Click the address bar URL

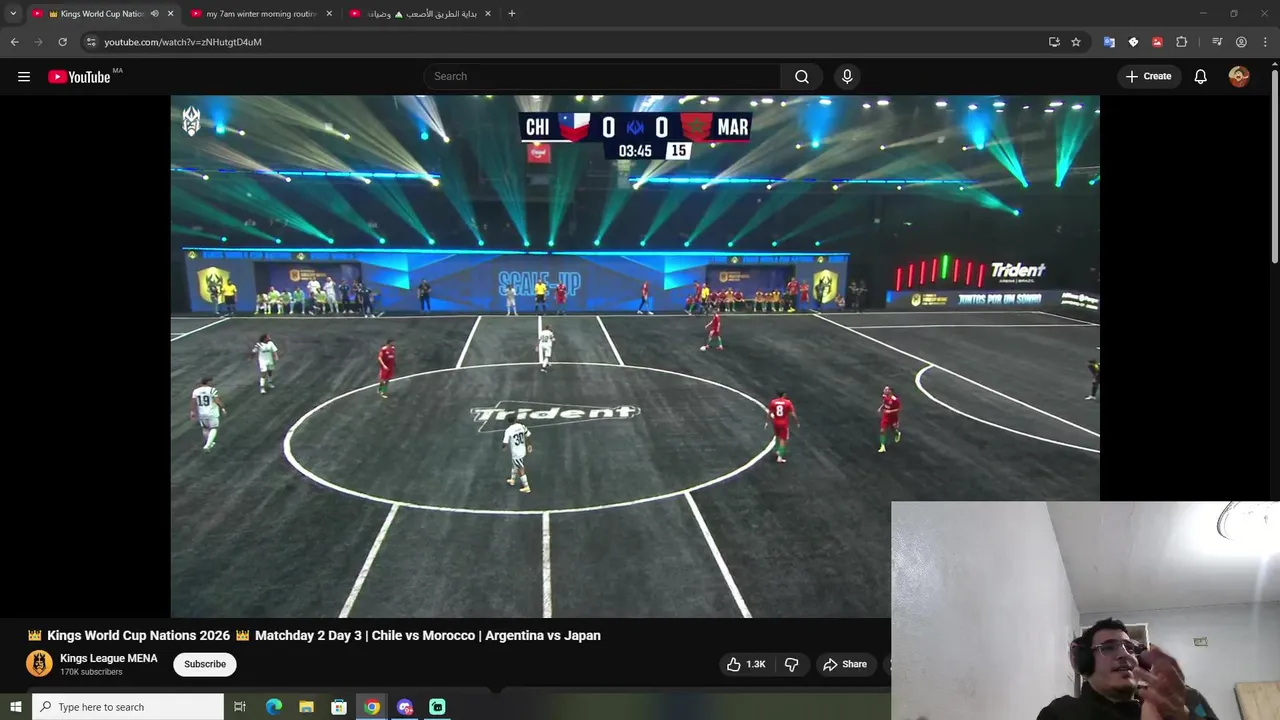[x=183, y=42]
